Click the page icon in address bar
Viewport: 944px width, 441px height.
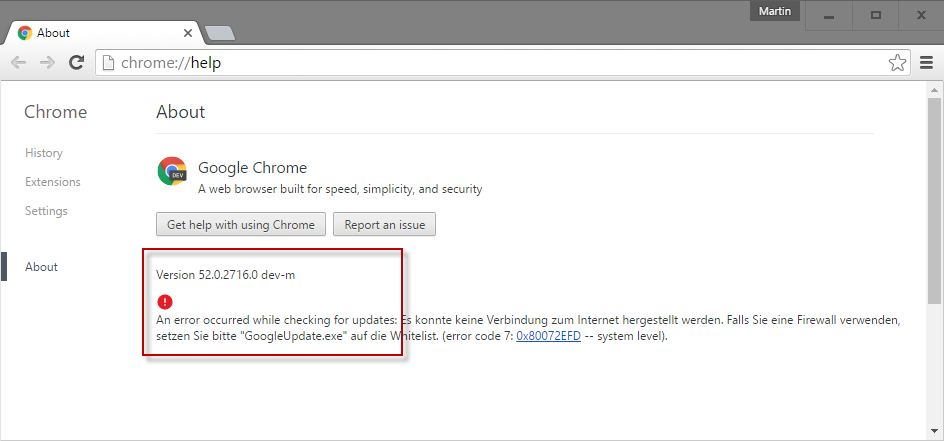pyautogui.click(x=108, y=63)
